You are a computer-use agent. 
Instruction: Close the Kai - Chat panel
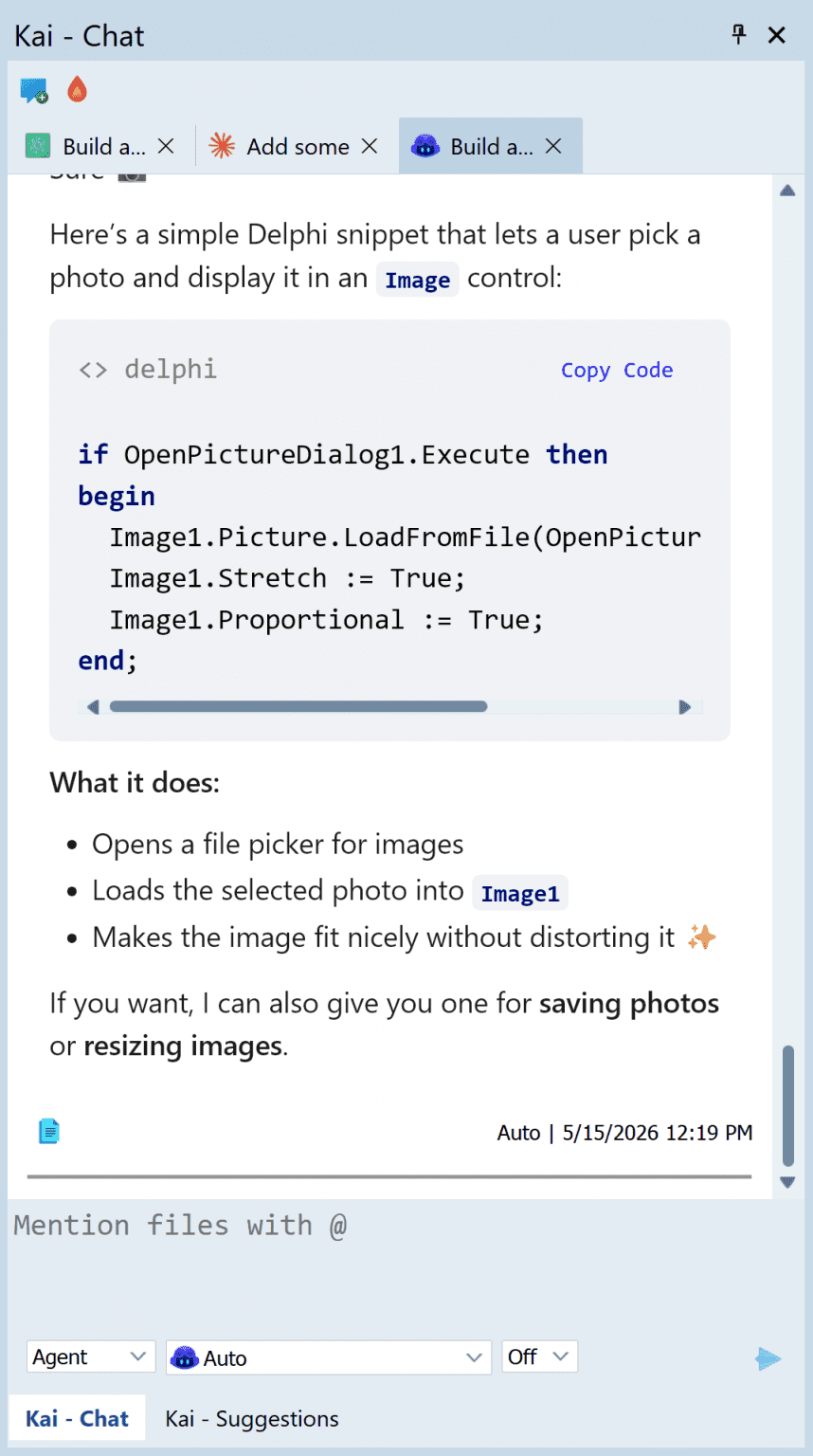pyautogui.click(x=777, y=35)
